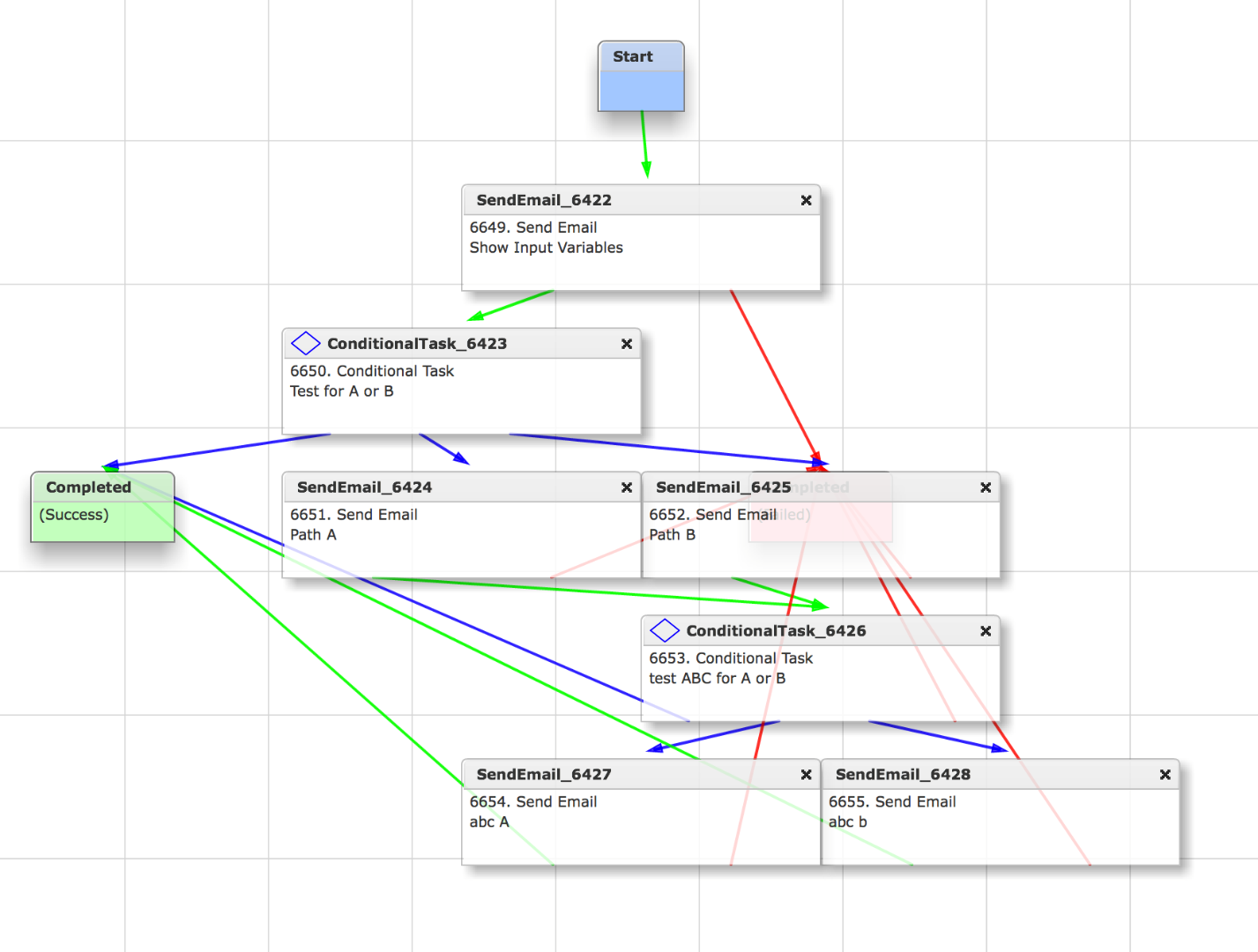Screen dimensions: 1258x952
Task: Click 'Path B' description text
Action: (672, 535)
